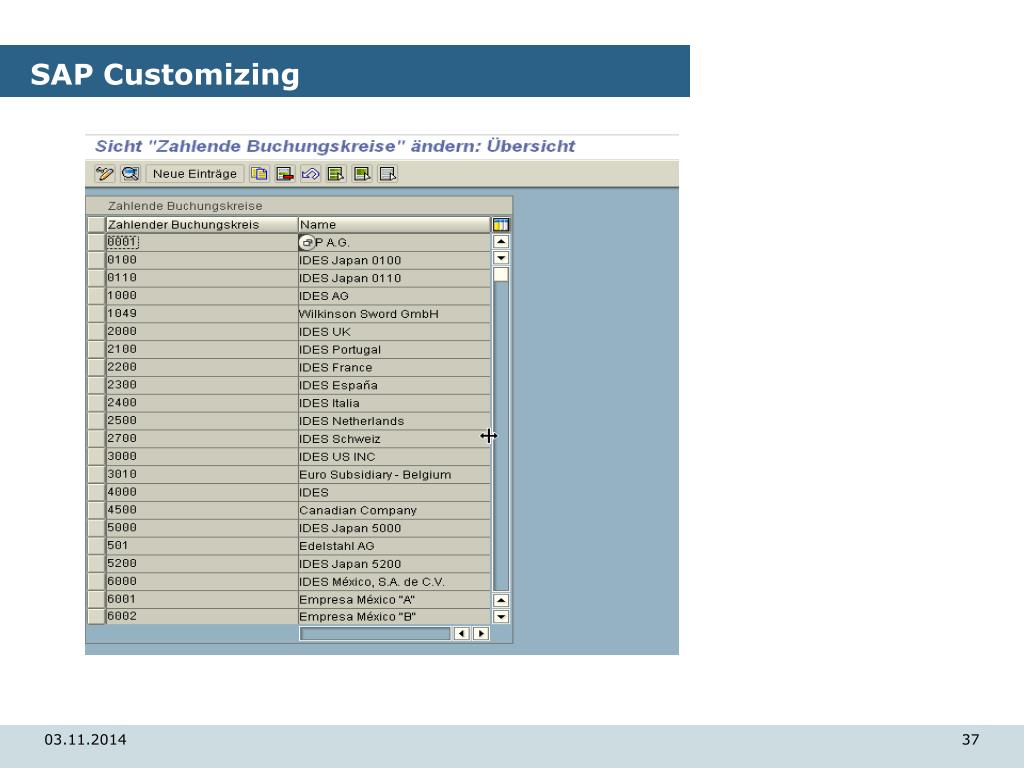Click the upper scroll up arrow
The width and height of the screenshot is (1024, 768).
coord(501,242)
